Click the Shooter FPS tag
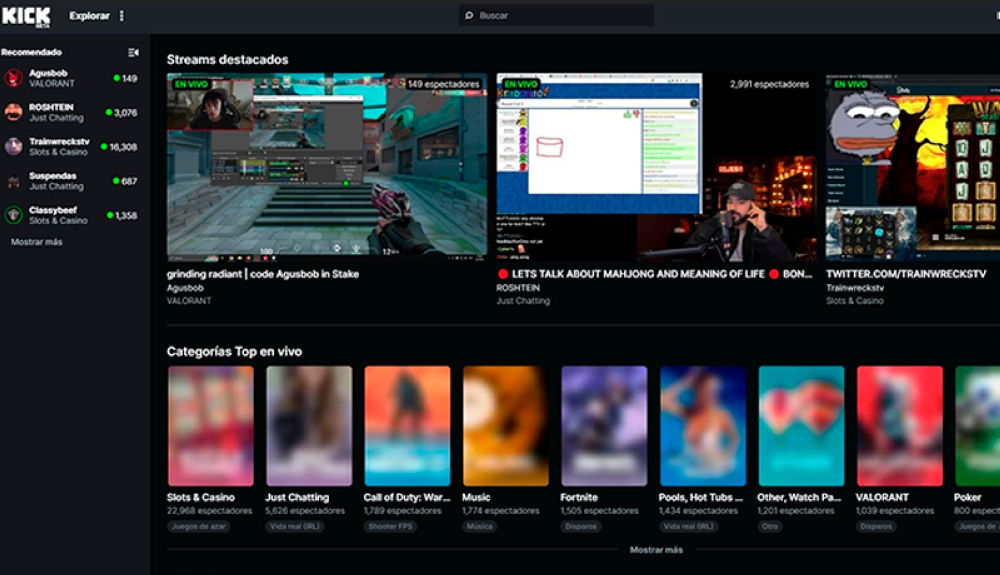Viewport: 1000px width, 575px height. (x=392, y=526)
